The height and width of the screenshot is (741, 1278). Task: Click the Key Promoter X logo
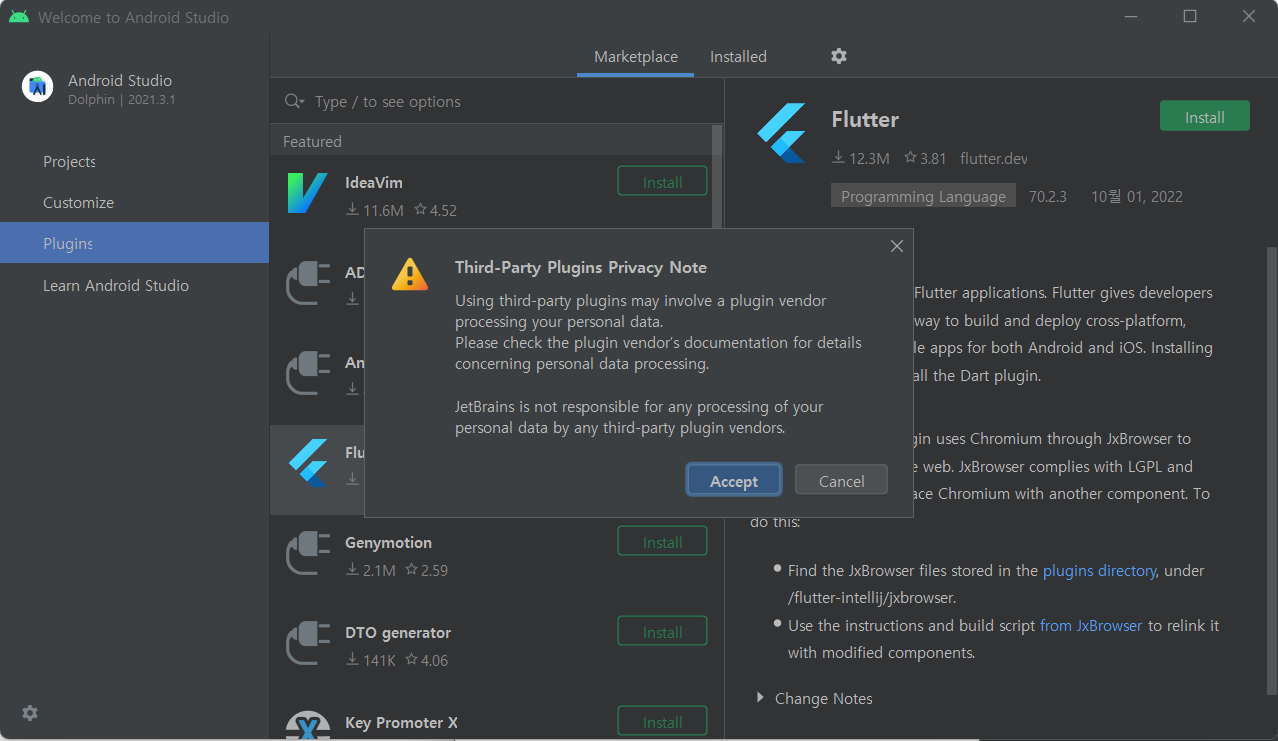(307, 727)
